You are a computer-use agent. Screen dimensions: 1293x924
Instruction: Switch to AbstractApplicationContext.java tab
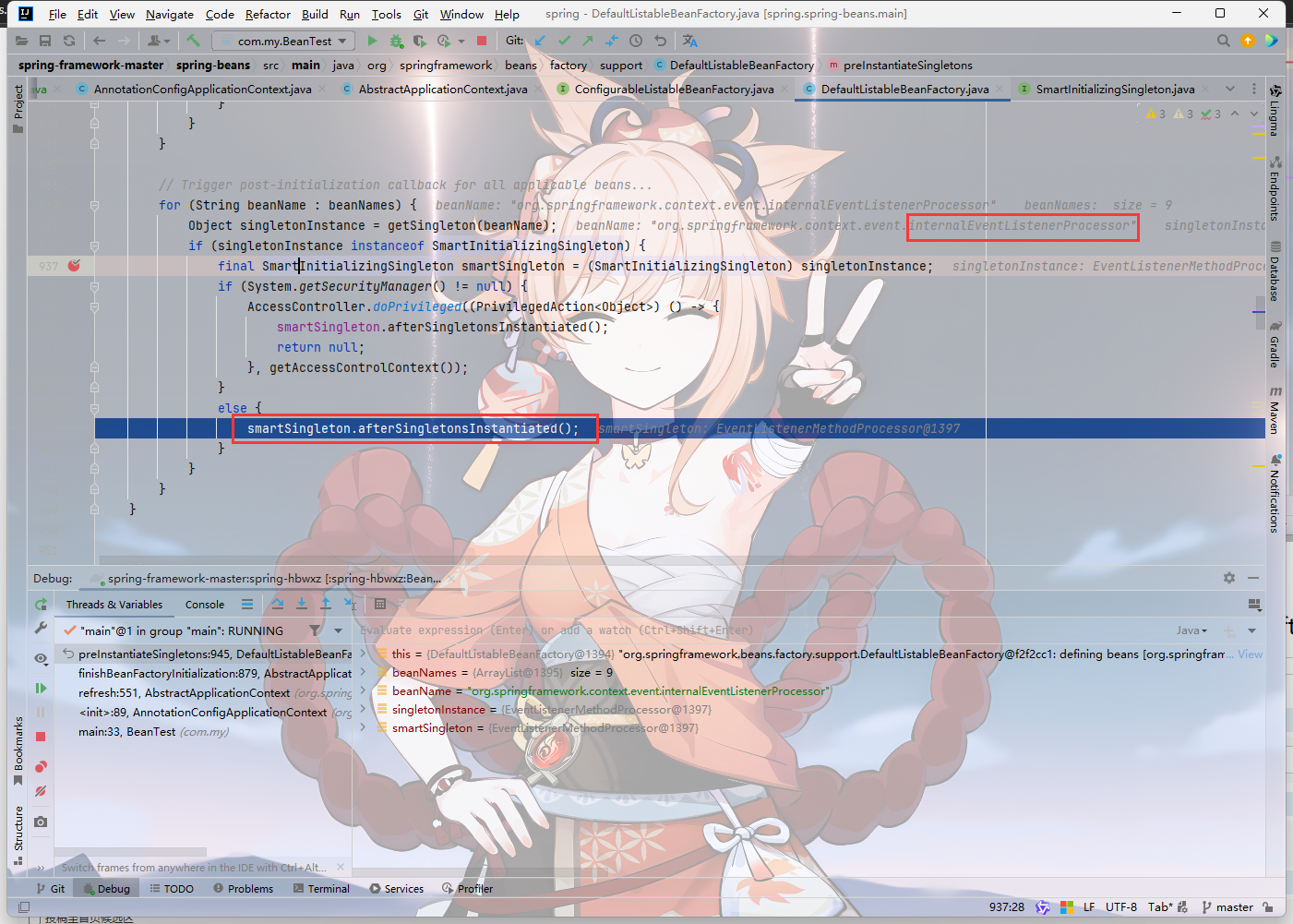pyautogui.click(x=443, y=89)
